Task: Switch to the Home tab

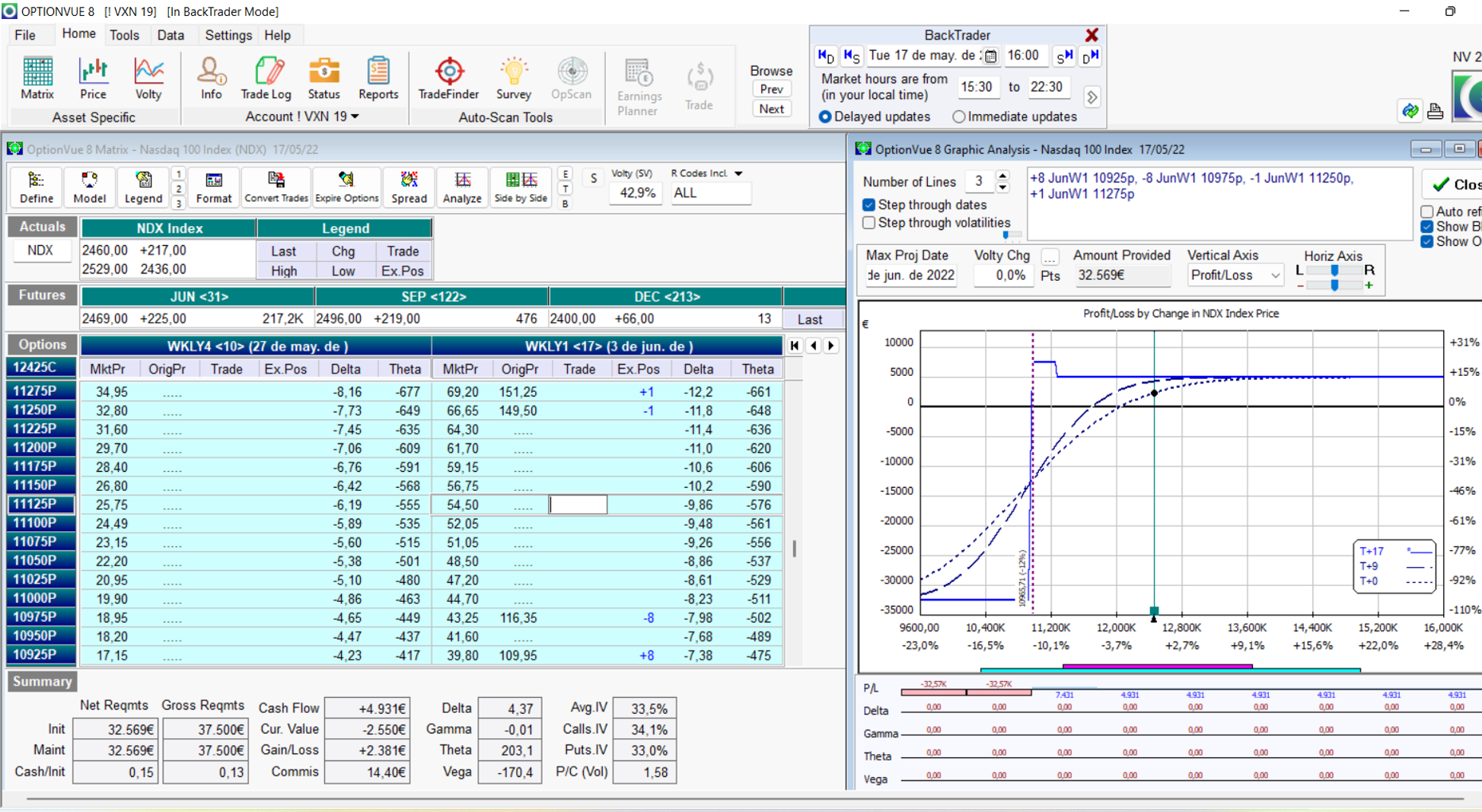Action: click(78, 34)
